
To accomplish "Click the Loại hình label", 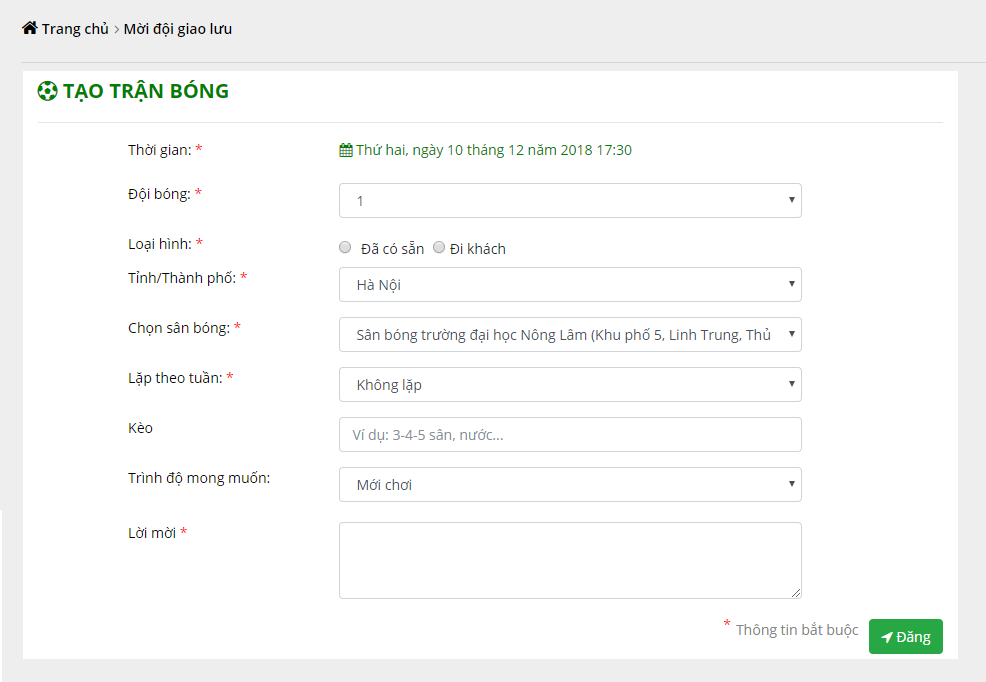I will (160, 245).
